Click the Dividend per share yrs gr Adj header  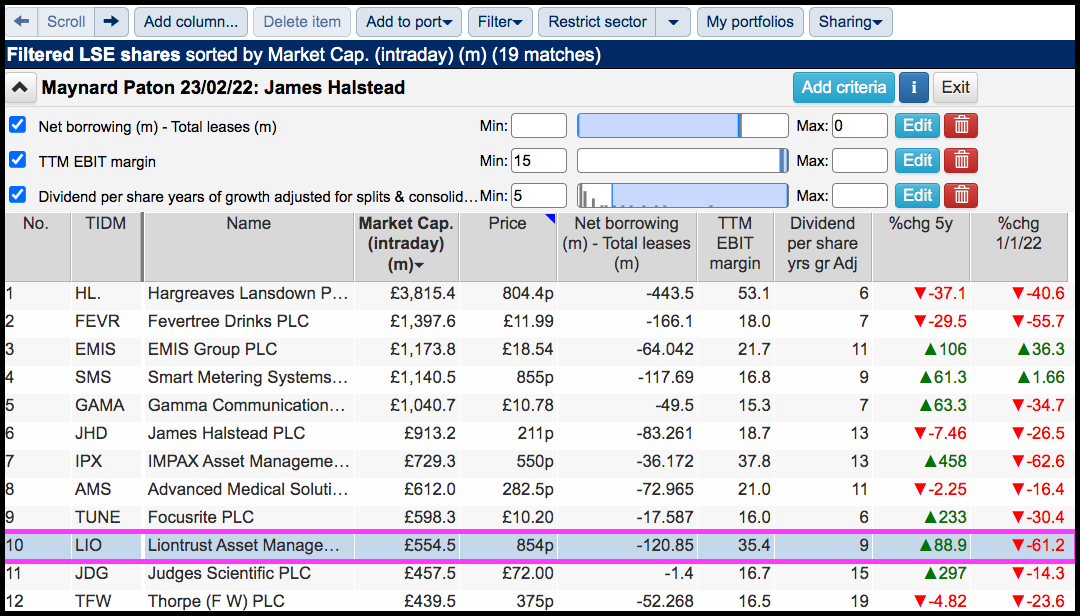pos(823,247)
